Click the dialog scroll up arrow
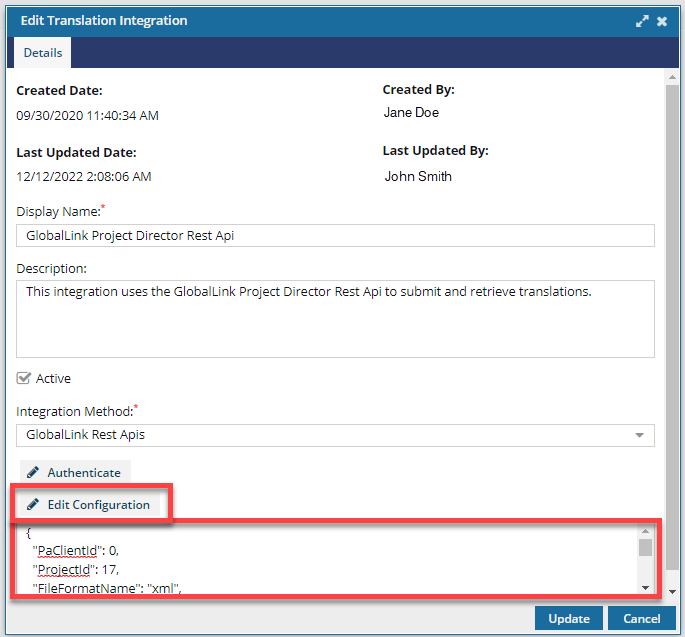The image size is (685, 637). [672, 77]
